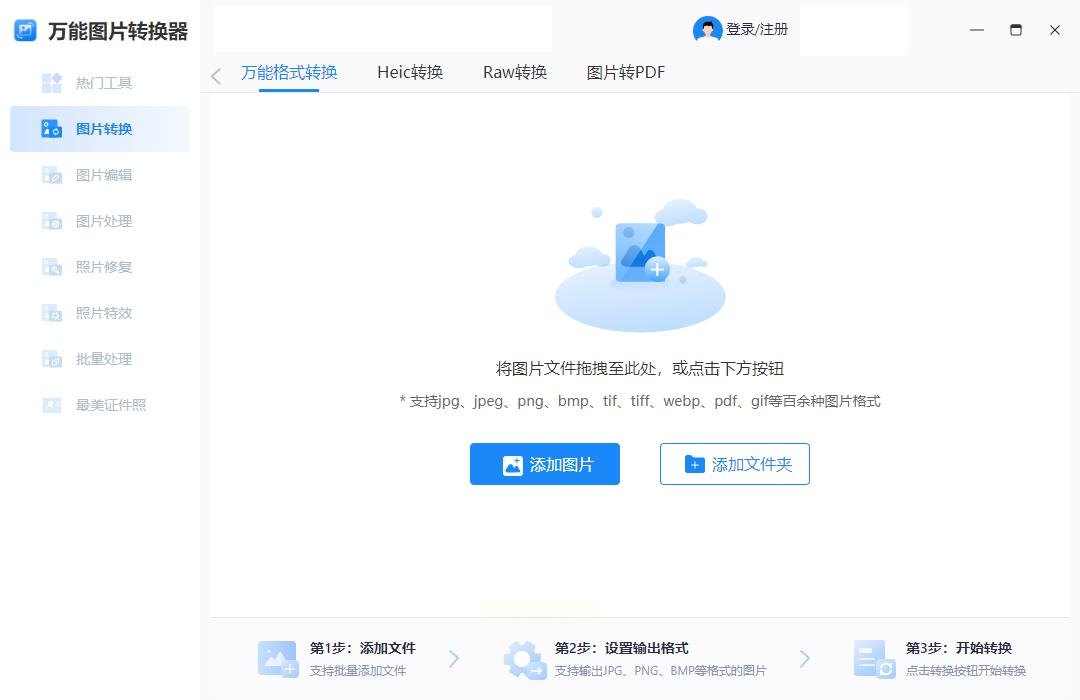Open 图片处理 section label
Image resolution: width=1080 pixels, height=700 pixels.
[104, 221]
